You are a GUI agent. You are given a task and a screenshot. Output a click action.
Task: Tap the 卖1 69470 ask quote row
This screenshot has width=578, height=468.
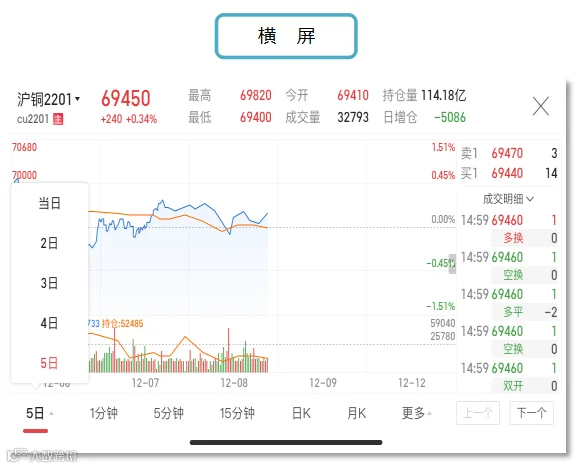coord(509,153)
